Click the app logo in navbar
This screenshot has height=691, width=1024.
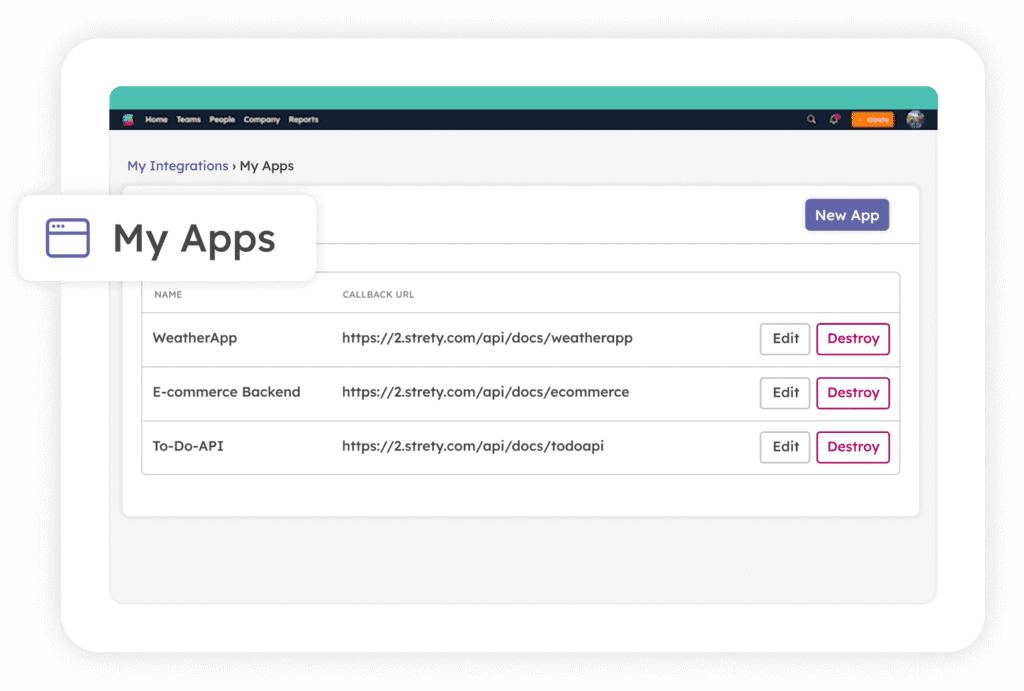(128, 120)
